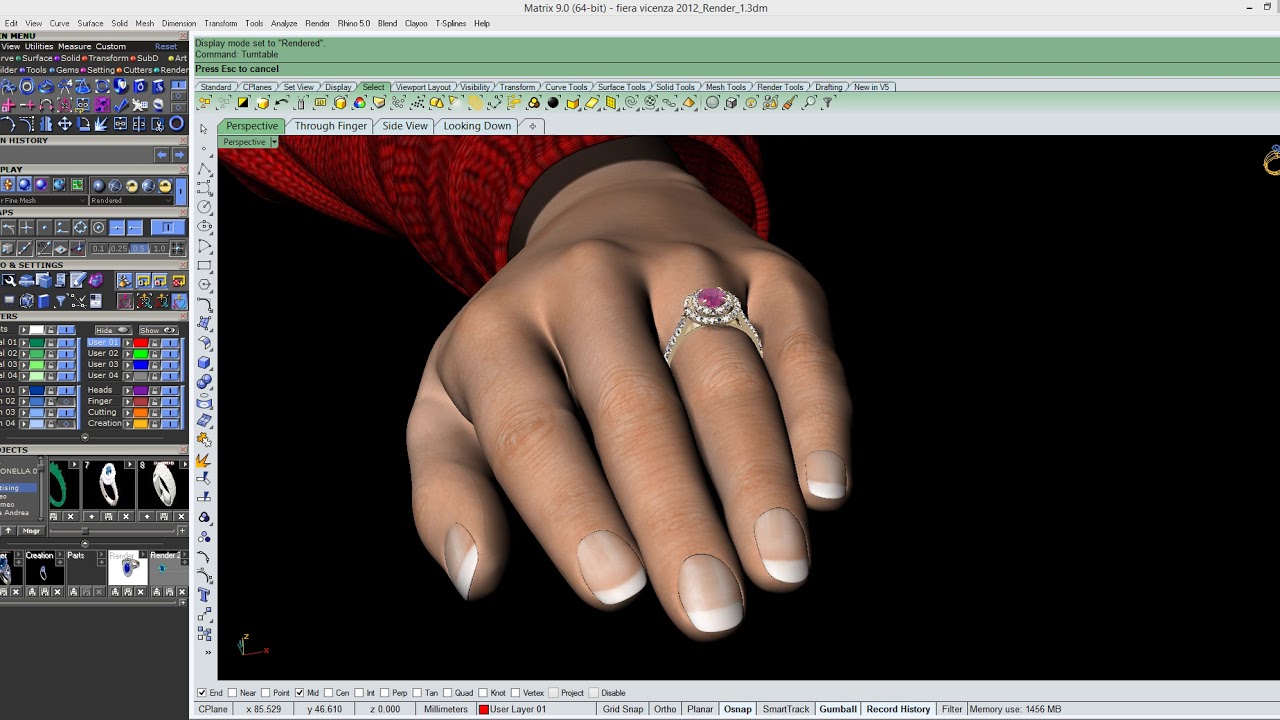Go back in history with left arrow
The image size is (1280, 720).
[162, 155]
